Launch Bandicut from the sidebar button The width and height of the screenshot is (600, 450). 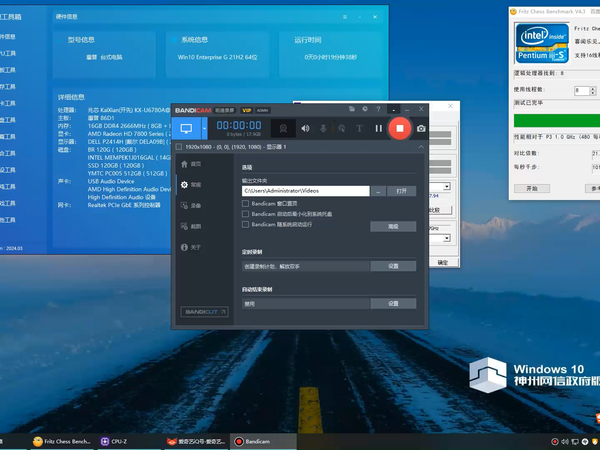pos(204,312)
